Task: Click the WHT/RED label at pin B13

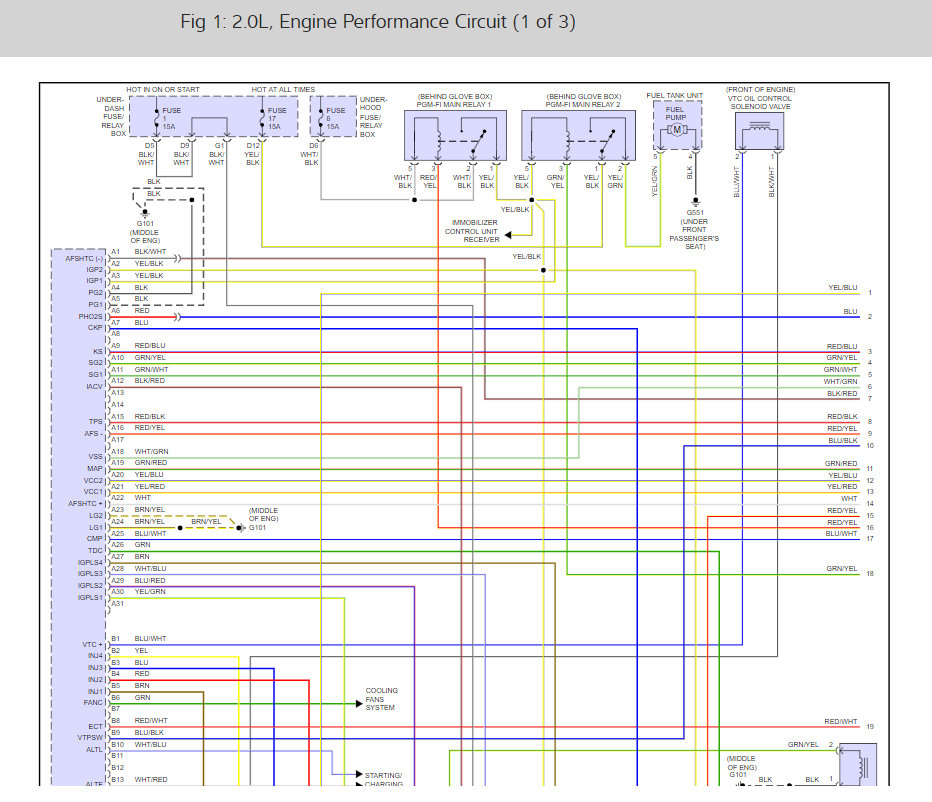Action: [x=150, y=779]
